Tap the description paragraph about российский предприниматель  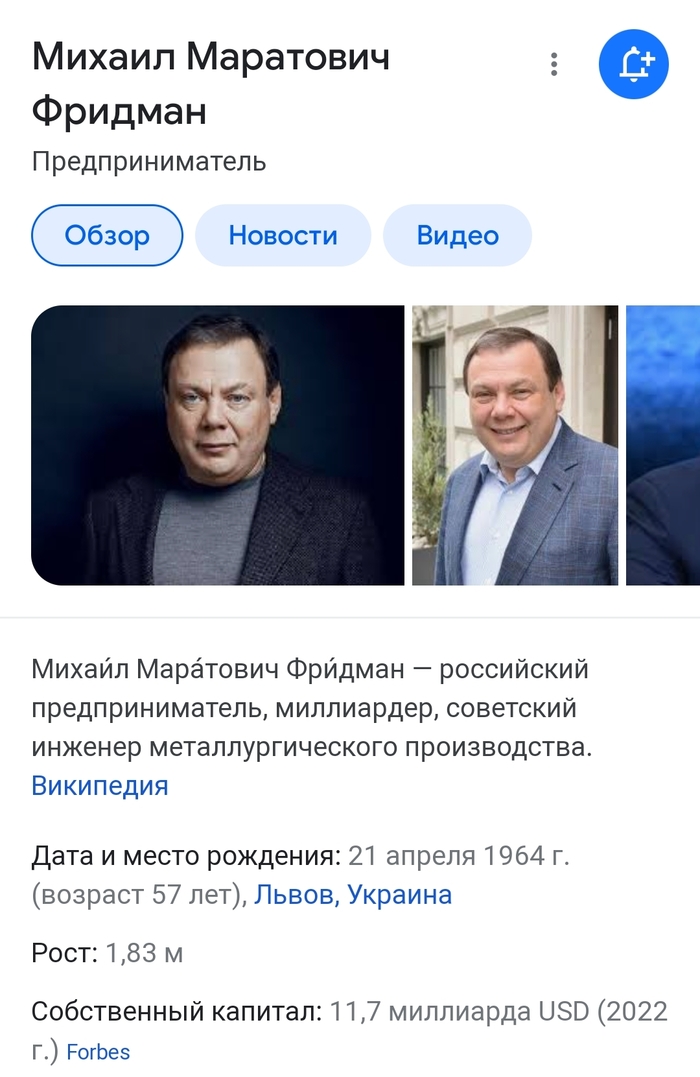(310, 708)
